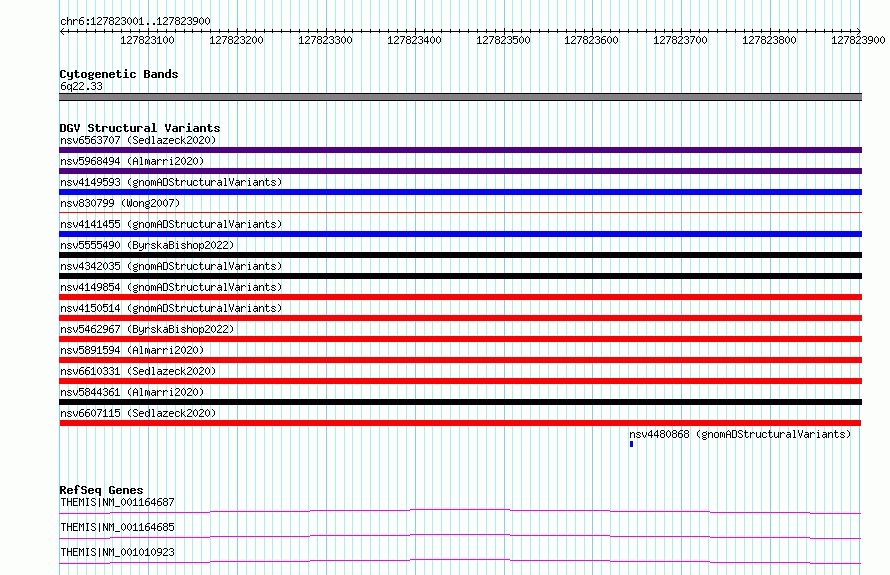The image size is (890, 575).
Task: Click the black bar for nsv4342035
Action: tap(460, 276)
